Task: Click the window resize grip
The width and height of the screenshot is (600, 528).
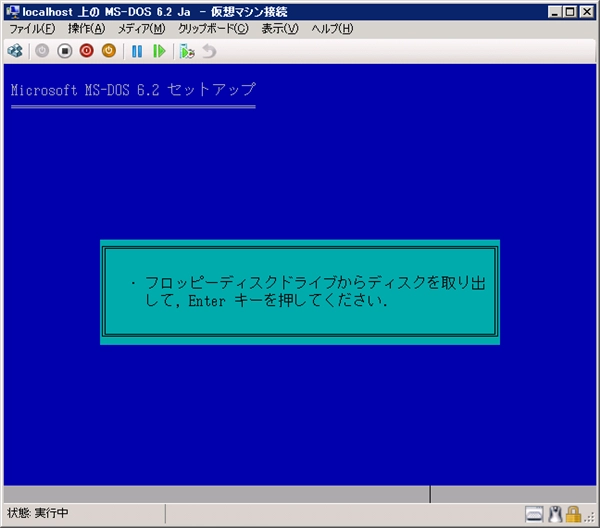Action: pyautogui.click(x=589, y=517)
